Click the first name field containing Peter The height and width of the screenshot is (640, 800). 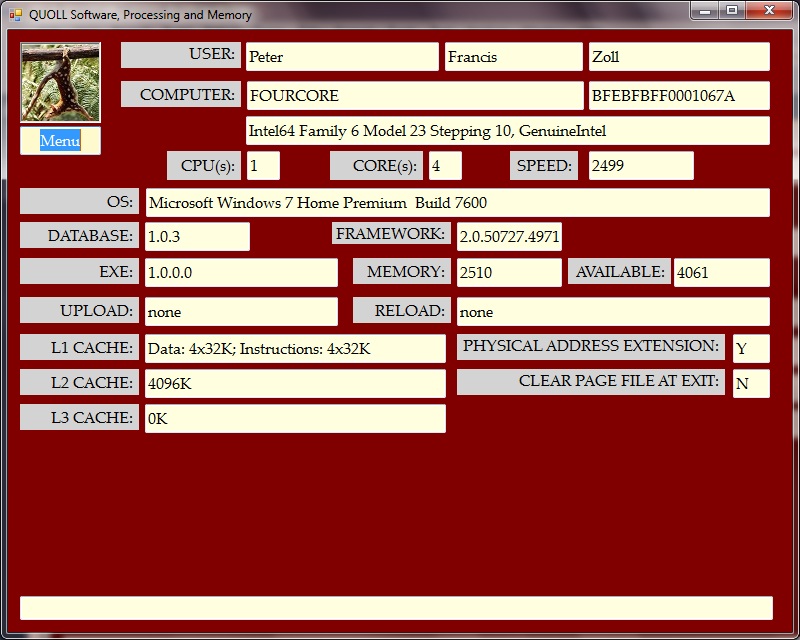[341, 57]
